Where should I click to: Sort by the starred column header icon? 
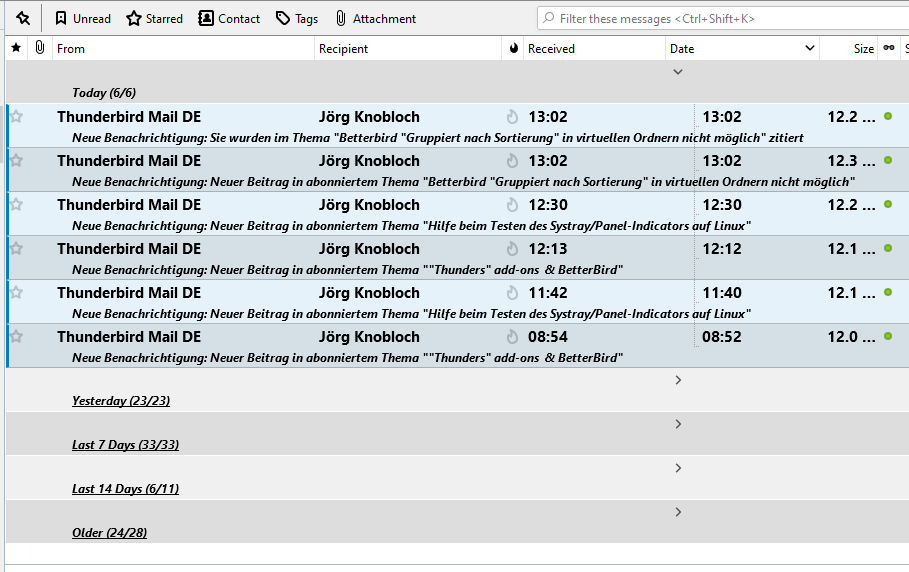point(16,48)
